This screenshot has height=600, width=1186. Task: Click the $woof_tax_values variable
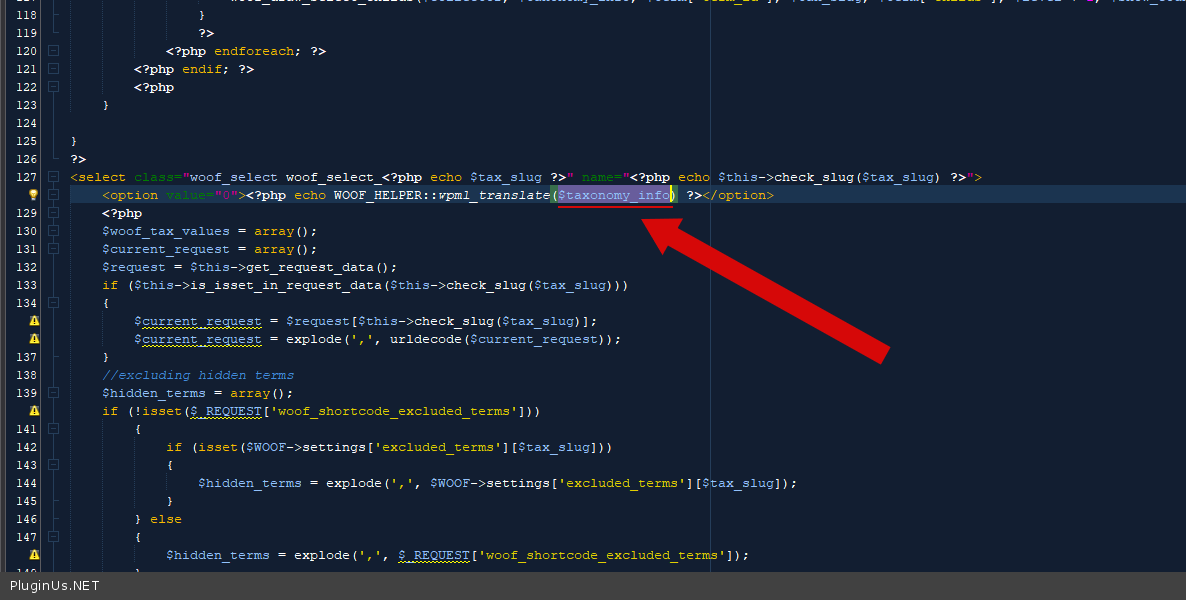click(x=166, y=231)
